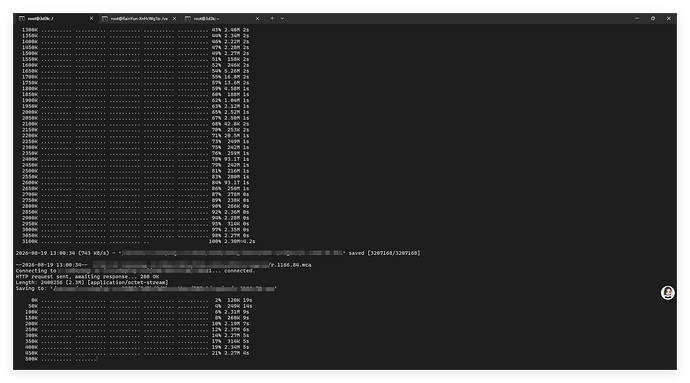Screen dimensions: 690x383
Task: Click the 'r.1166.84.mca' file name
Action: [x=291, y=265]
